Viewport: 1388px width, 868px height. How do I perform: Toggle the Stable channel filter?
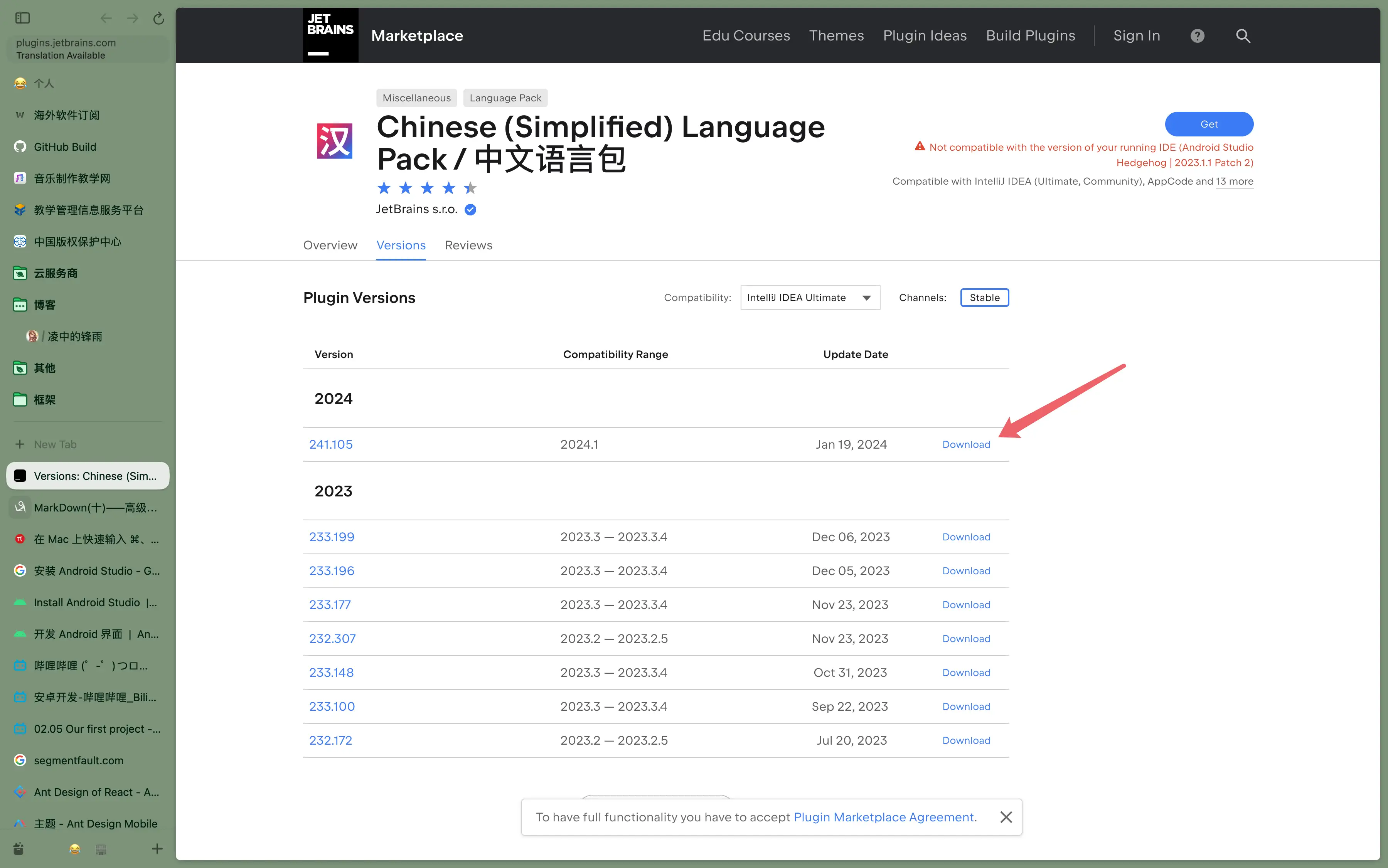pyautogui.click(x=984, y=298)
